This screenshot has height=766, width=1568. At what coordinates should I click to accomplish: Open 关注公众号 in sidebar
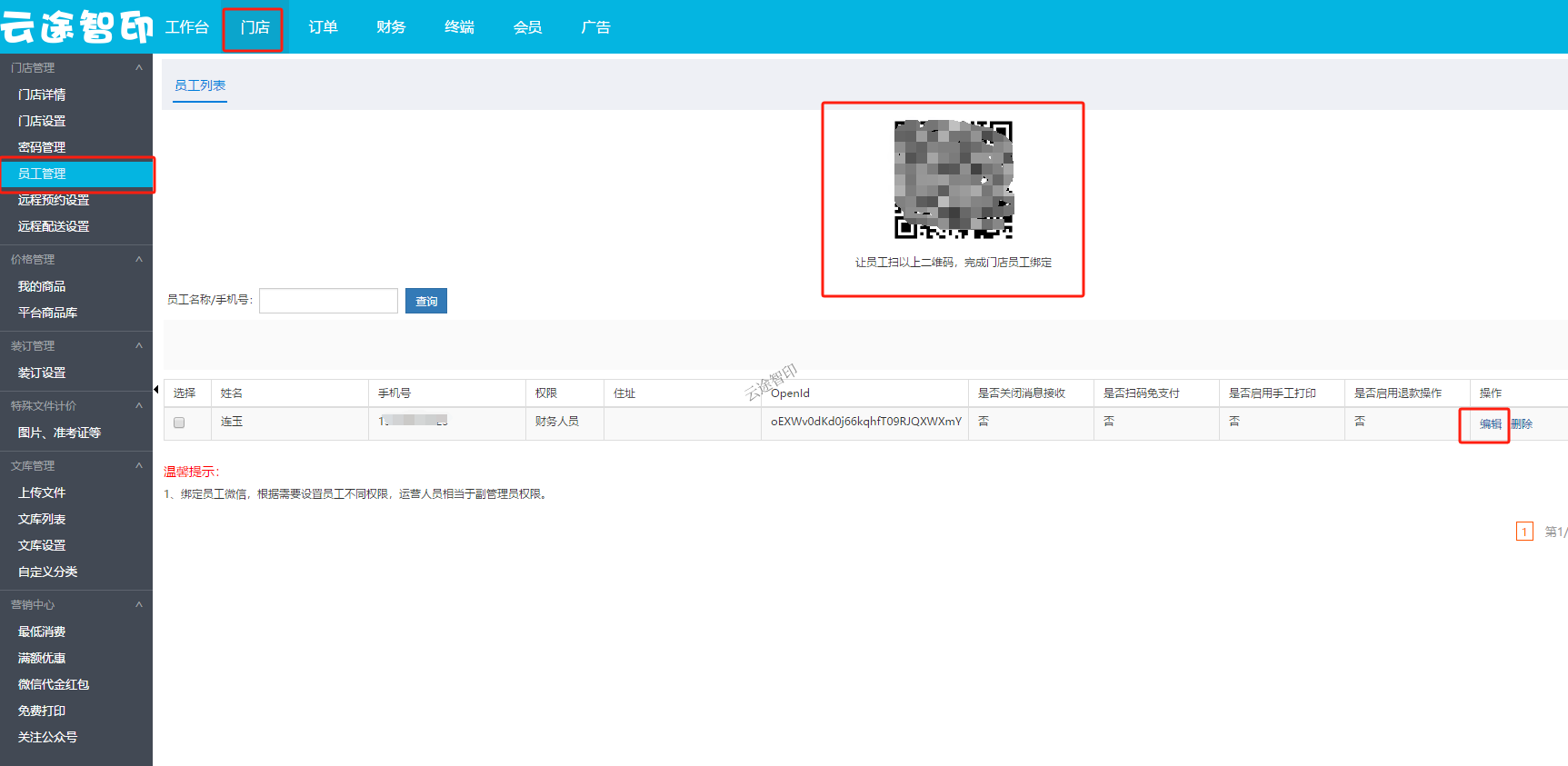pyautogui.click(x=47, y=737)
